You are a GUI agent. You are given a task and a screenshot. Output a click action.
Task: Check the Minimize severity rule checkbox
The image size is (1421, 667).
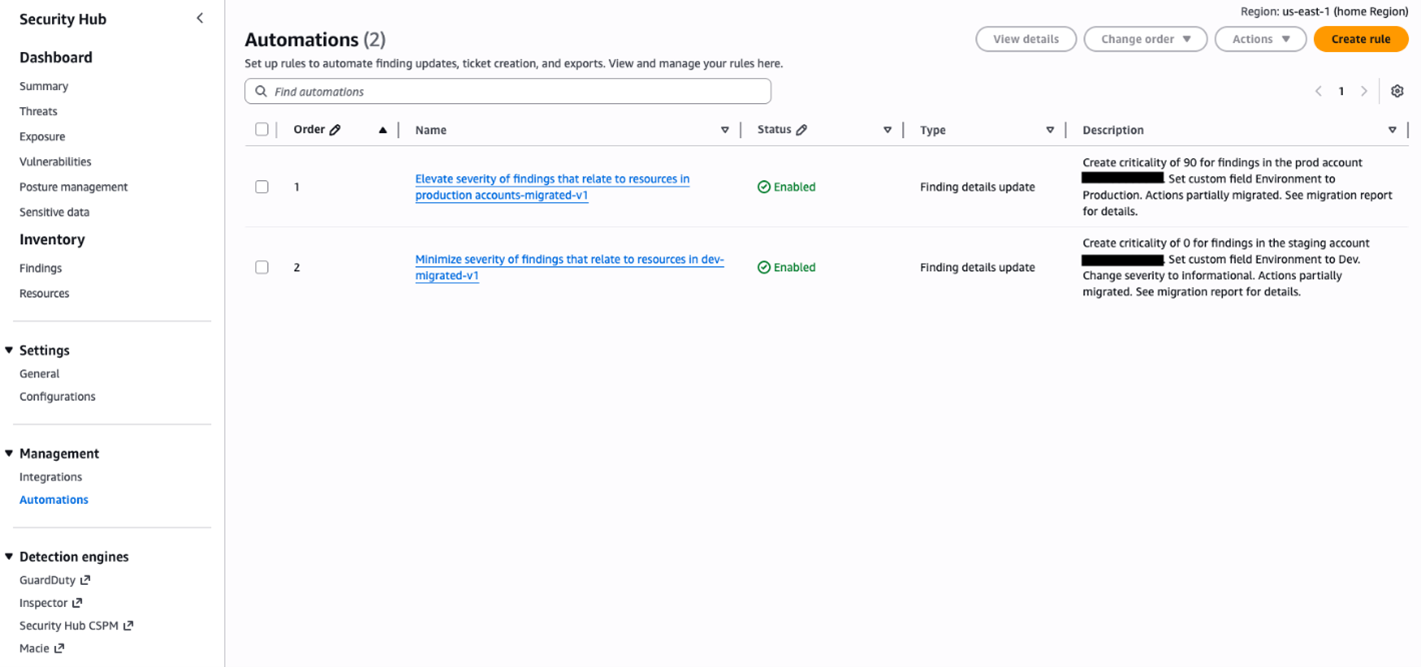262,266
